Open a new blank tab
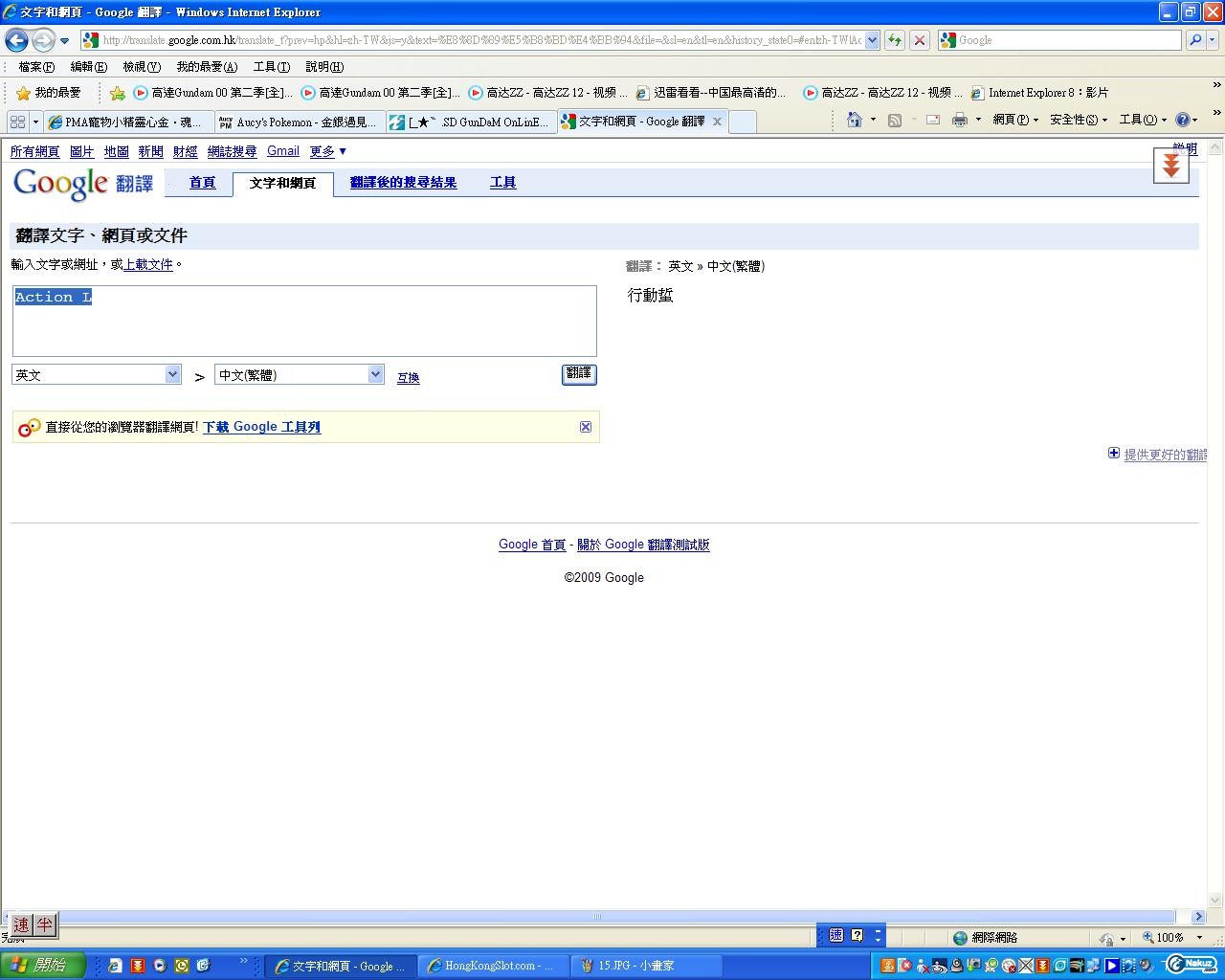The image size is (1225, 980). (743, 122)
